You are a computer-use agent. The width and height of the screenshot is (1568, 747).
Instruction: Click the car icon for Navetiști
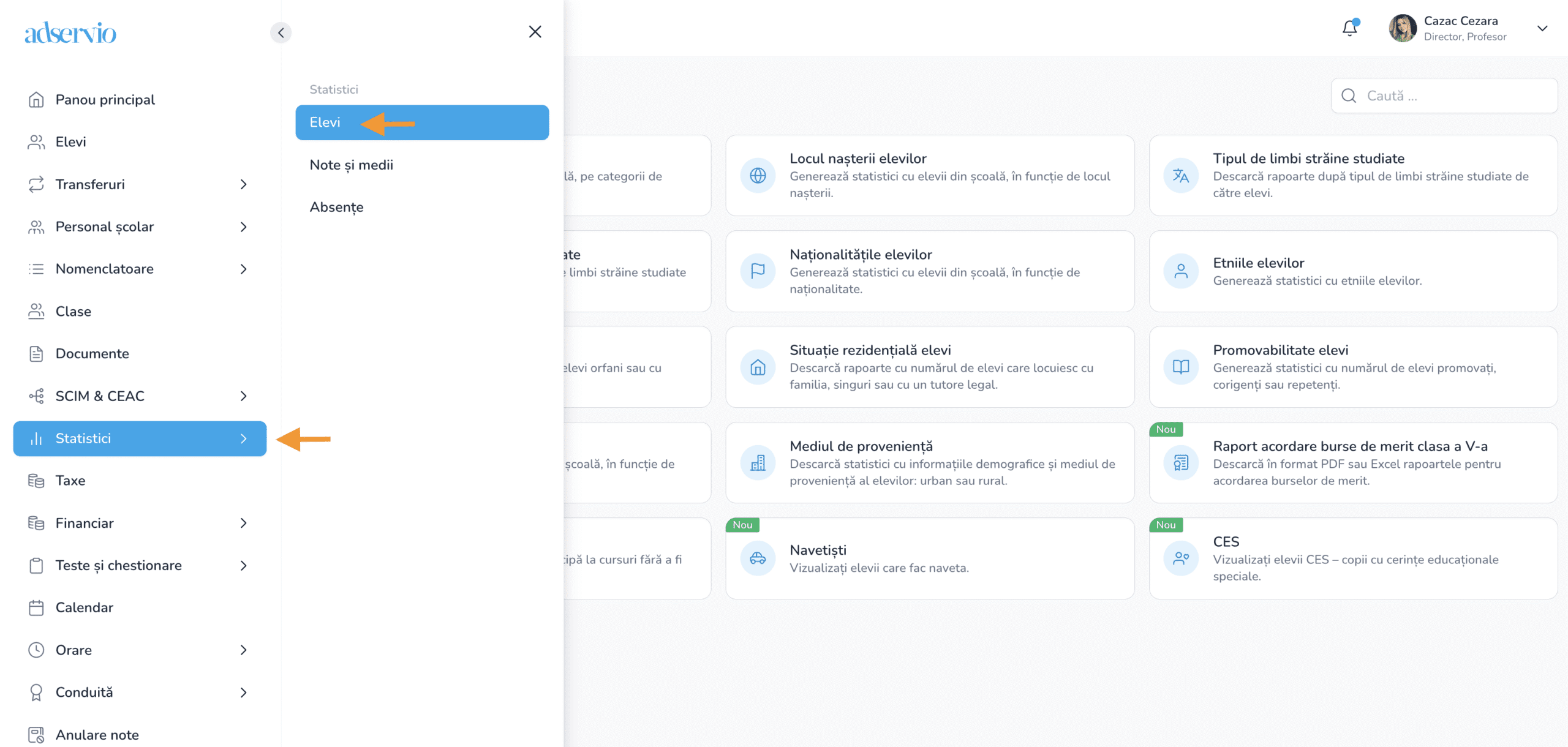758,558
